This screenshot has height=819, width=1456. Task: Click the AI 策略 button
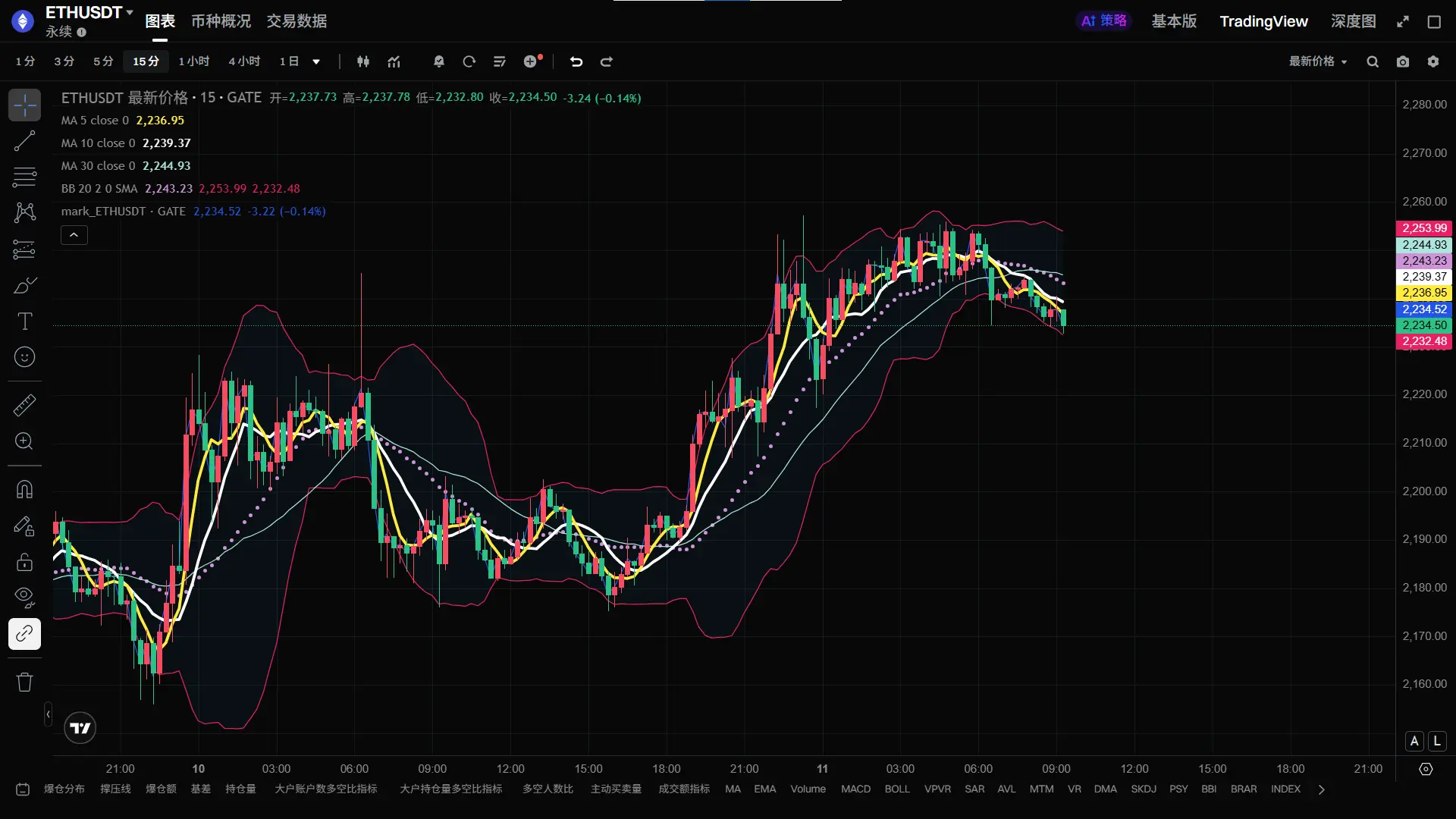1103,21
